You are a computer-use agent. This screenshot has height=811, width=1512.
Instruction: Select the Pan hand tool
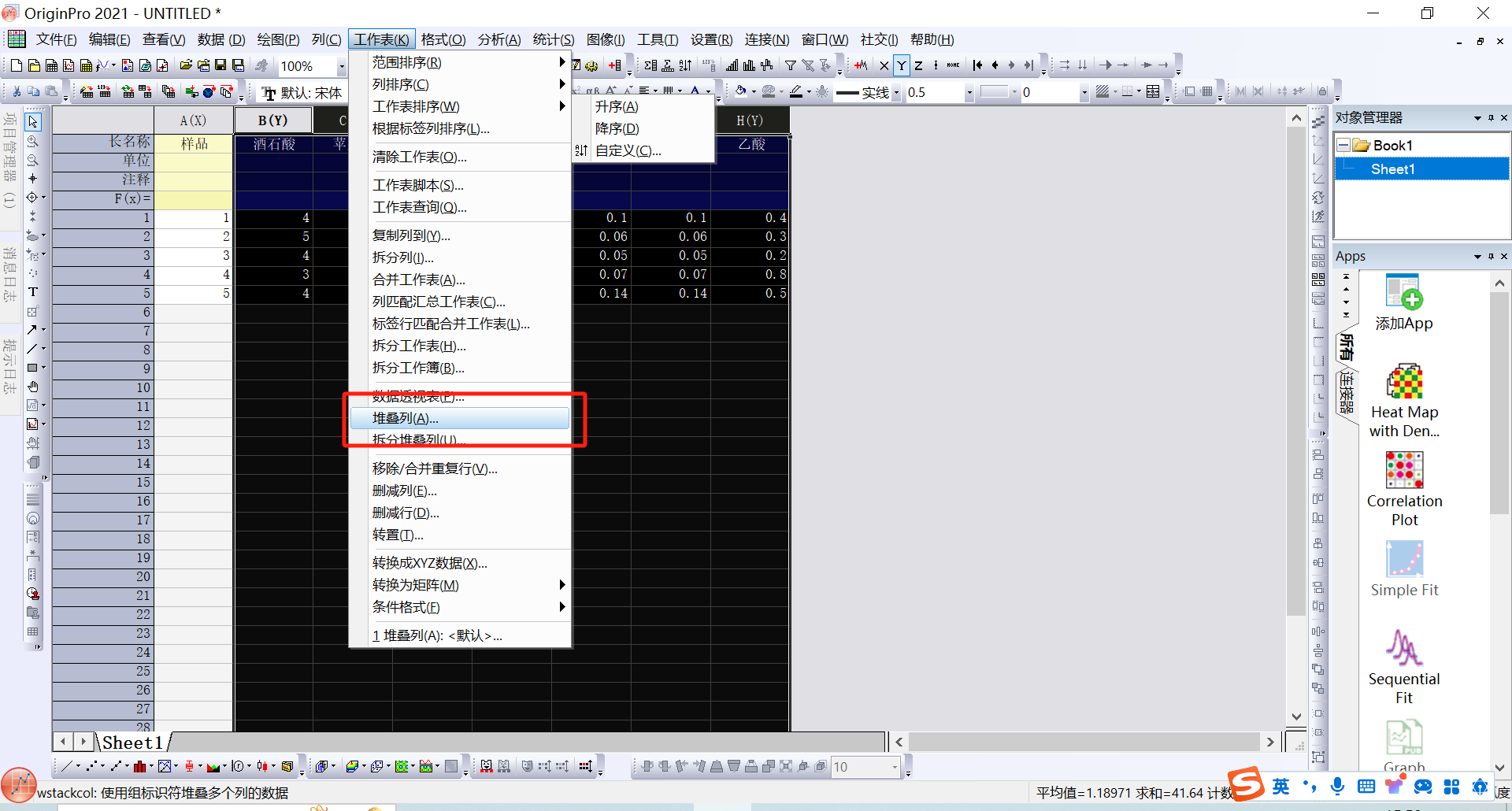click(x=33, y=387)
